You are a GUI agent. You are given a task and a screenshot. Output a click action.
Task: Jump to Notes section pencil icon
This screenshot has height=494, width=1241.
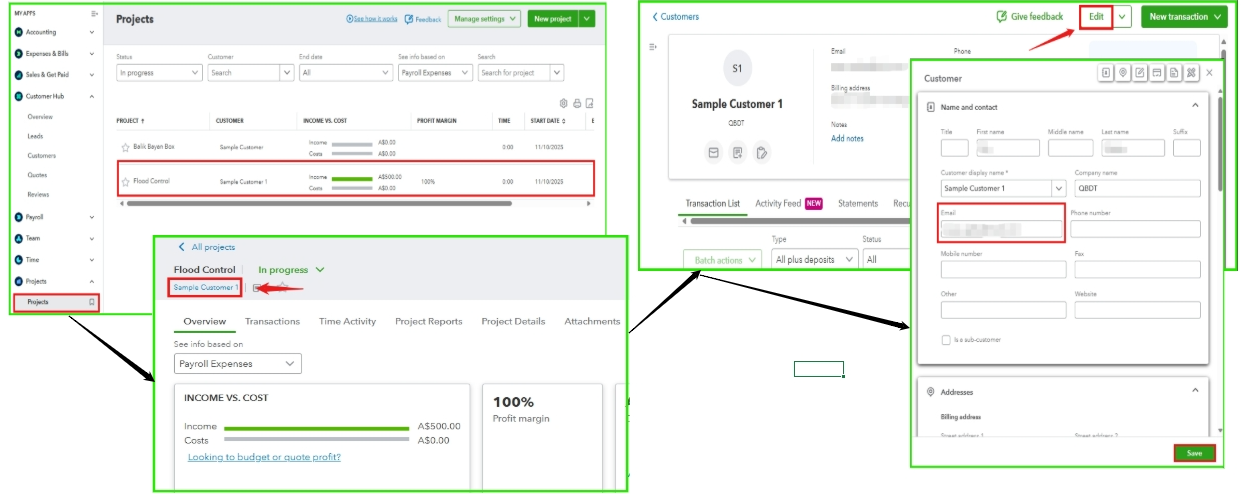pos(1140,73)
